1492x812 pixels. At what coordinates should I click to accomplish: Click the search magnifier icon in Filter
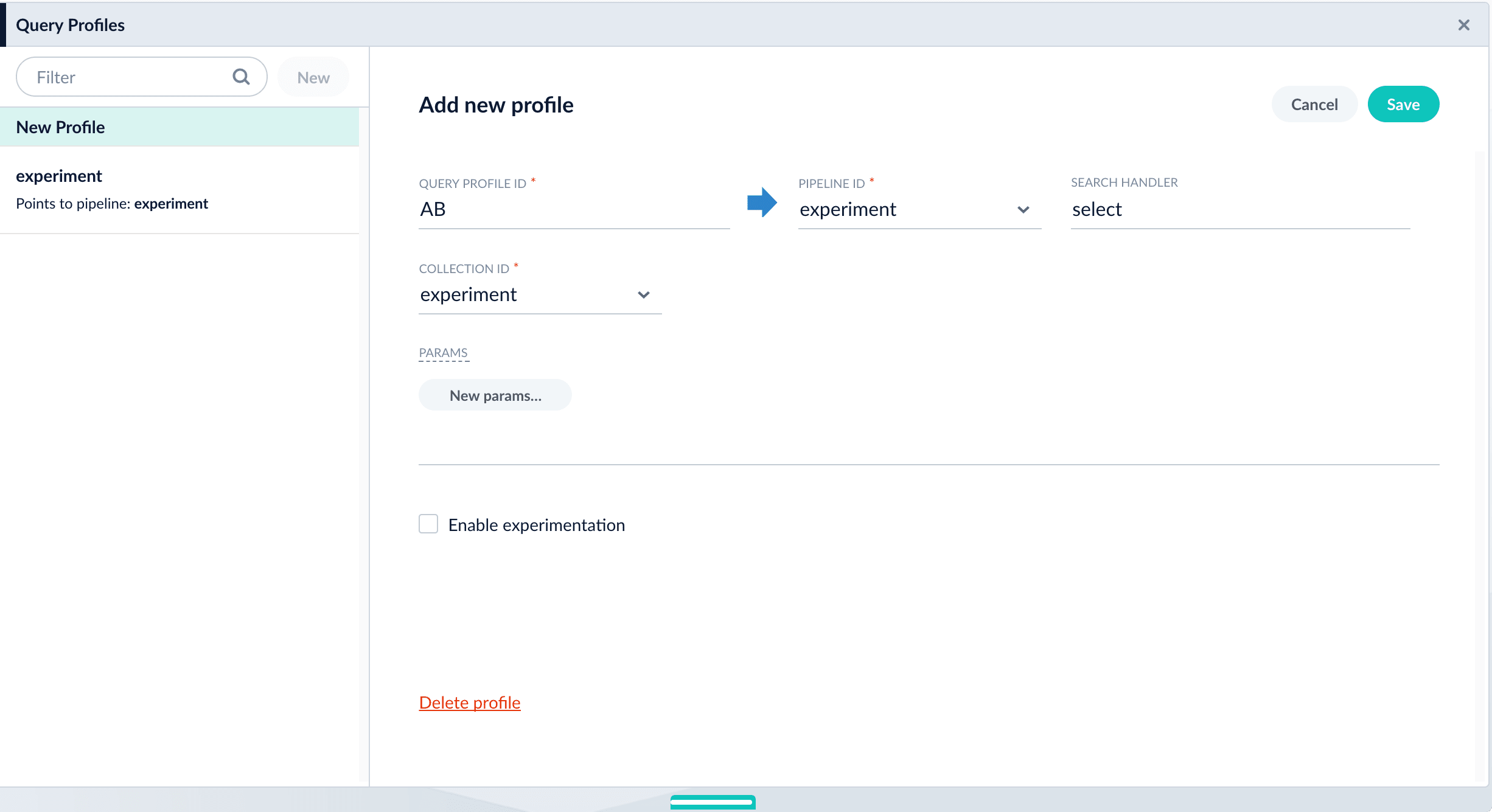[241, 77]
